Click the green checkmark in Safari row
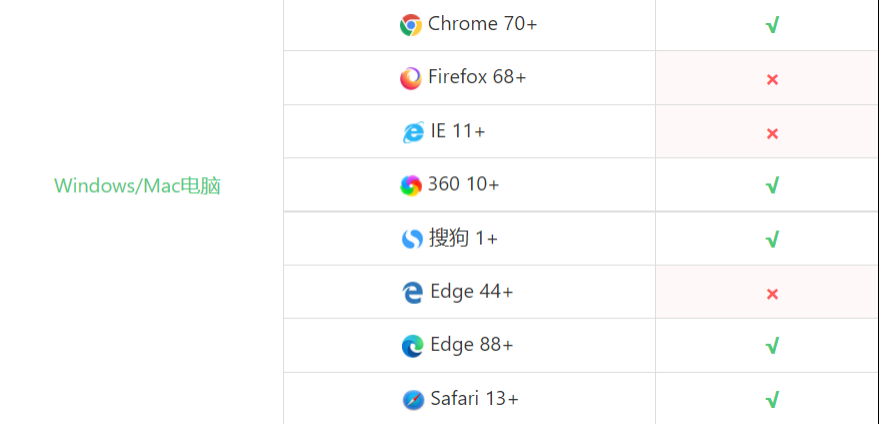The height and width of the screenshot is (424, 879). [x=772, y=400]
